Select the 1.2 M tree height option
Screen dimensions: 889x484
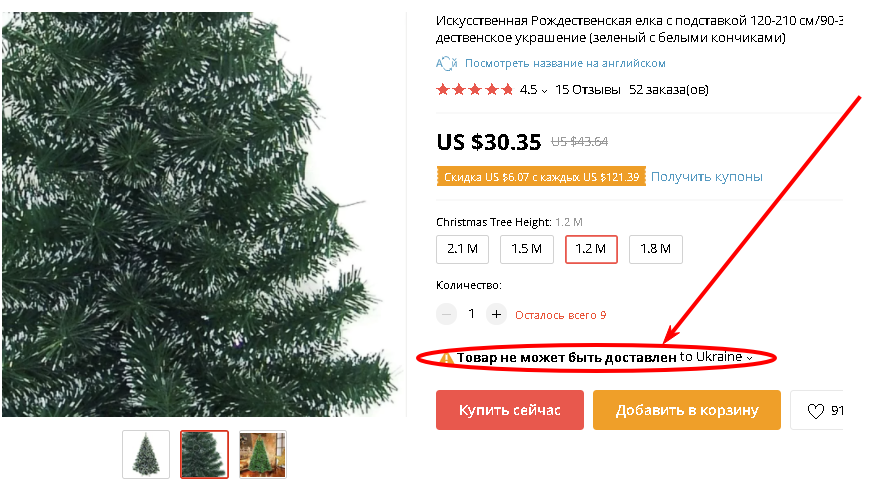(x=591, y=249)
